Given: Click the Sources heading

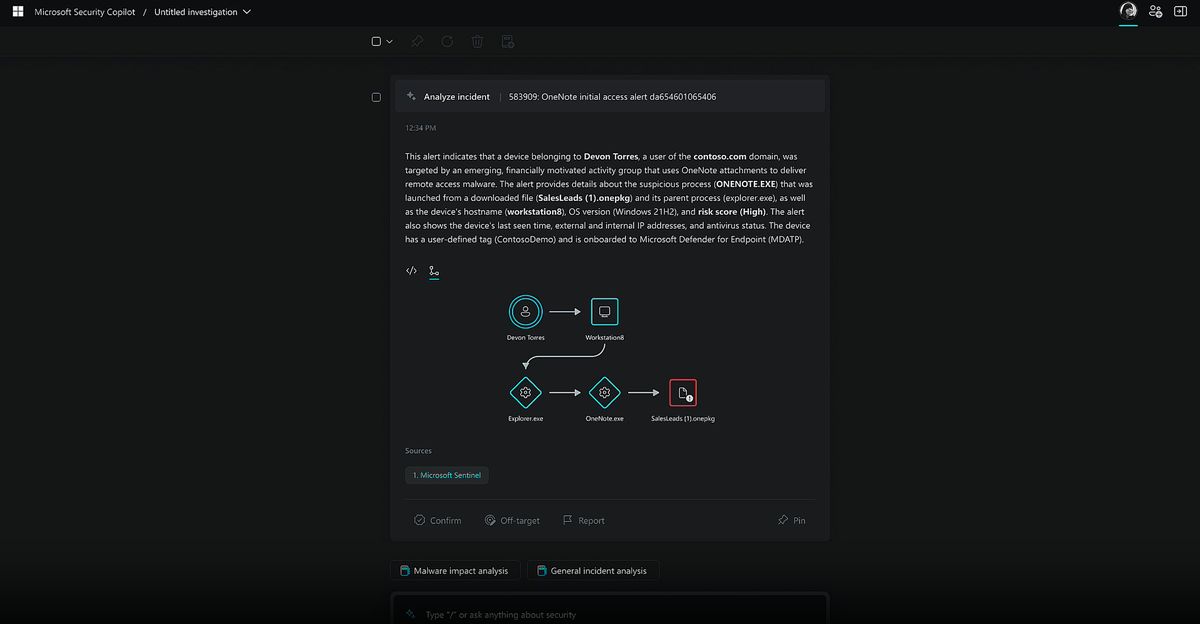Looking at the screenshot, I should coord(419,451).
